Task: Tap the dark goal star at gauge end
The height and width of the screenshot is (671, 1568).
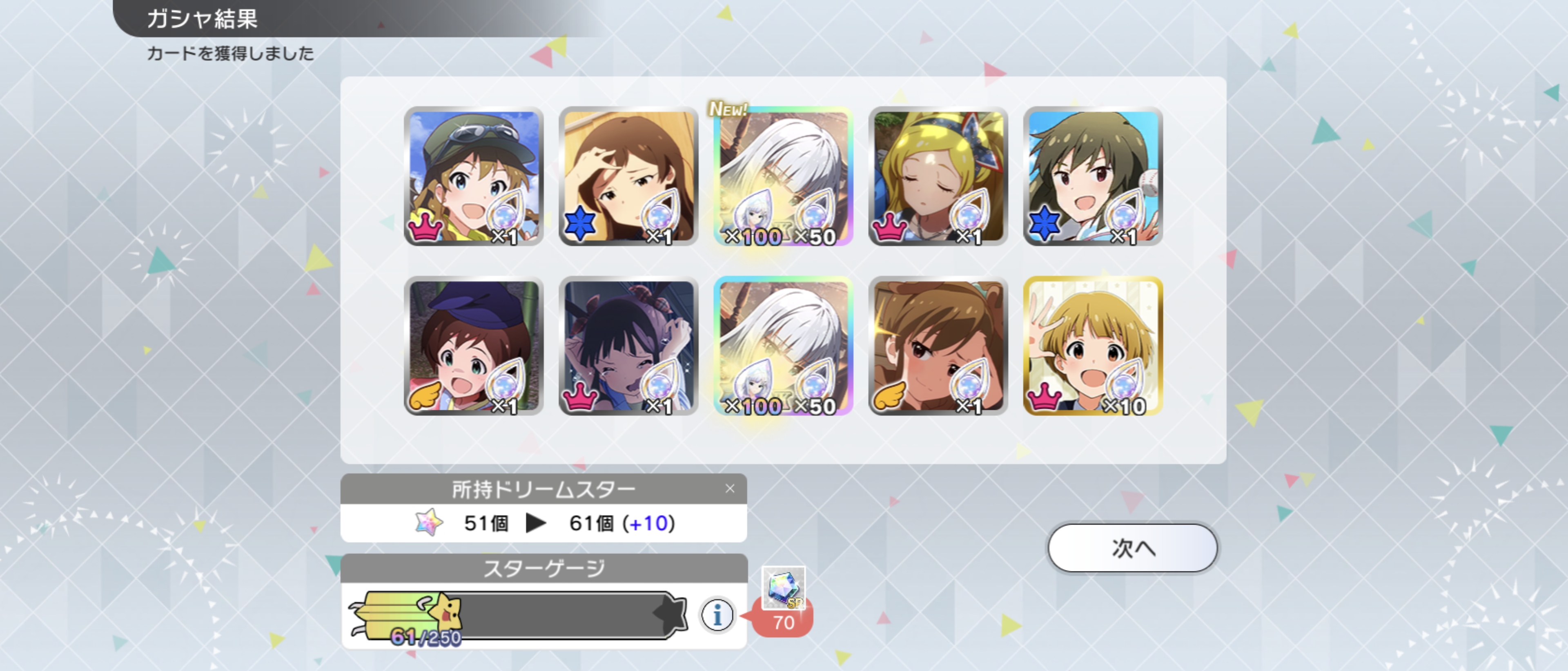Action: (x=670, y=613)
